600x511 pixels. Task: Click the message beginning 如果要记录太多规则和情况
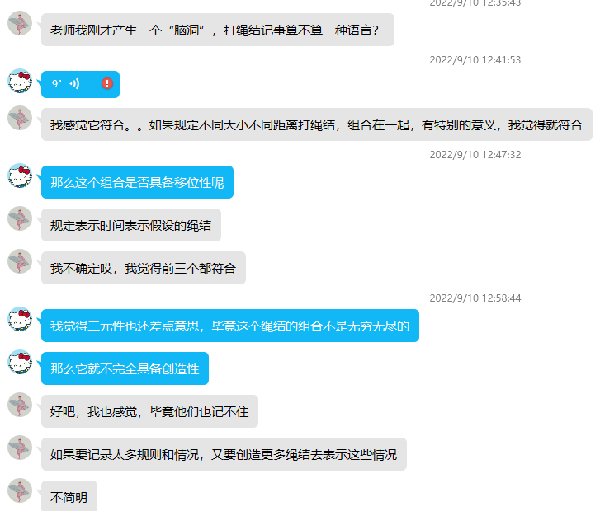tap(224, 454)
